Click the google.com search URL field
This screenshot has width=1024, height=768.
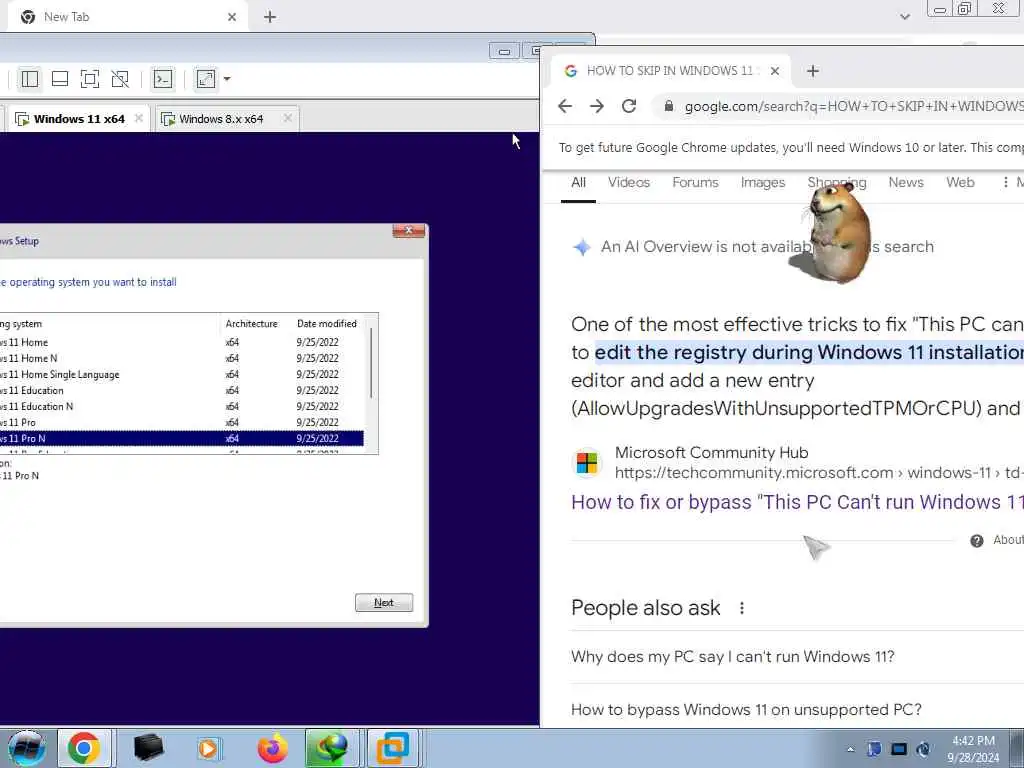point(853,106)
